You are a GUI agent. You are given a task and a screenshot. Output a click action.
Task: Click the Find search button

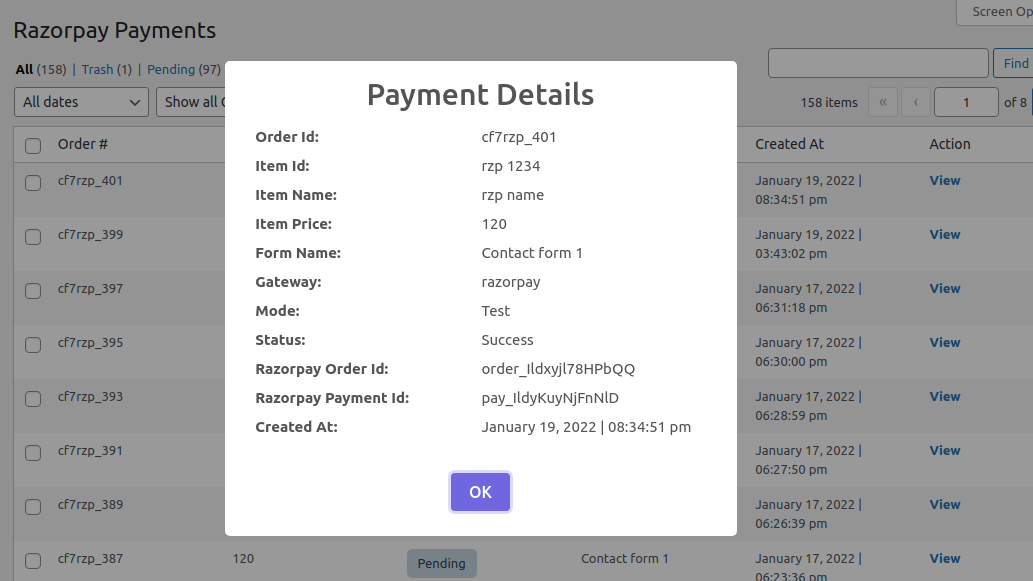1013,63
